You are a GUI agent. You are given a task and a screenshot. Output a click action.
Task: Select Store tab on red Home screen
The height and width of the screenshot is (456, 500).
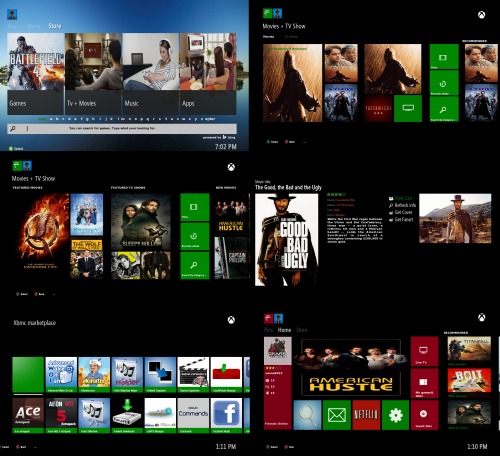click(x=301, y=330)
